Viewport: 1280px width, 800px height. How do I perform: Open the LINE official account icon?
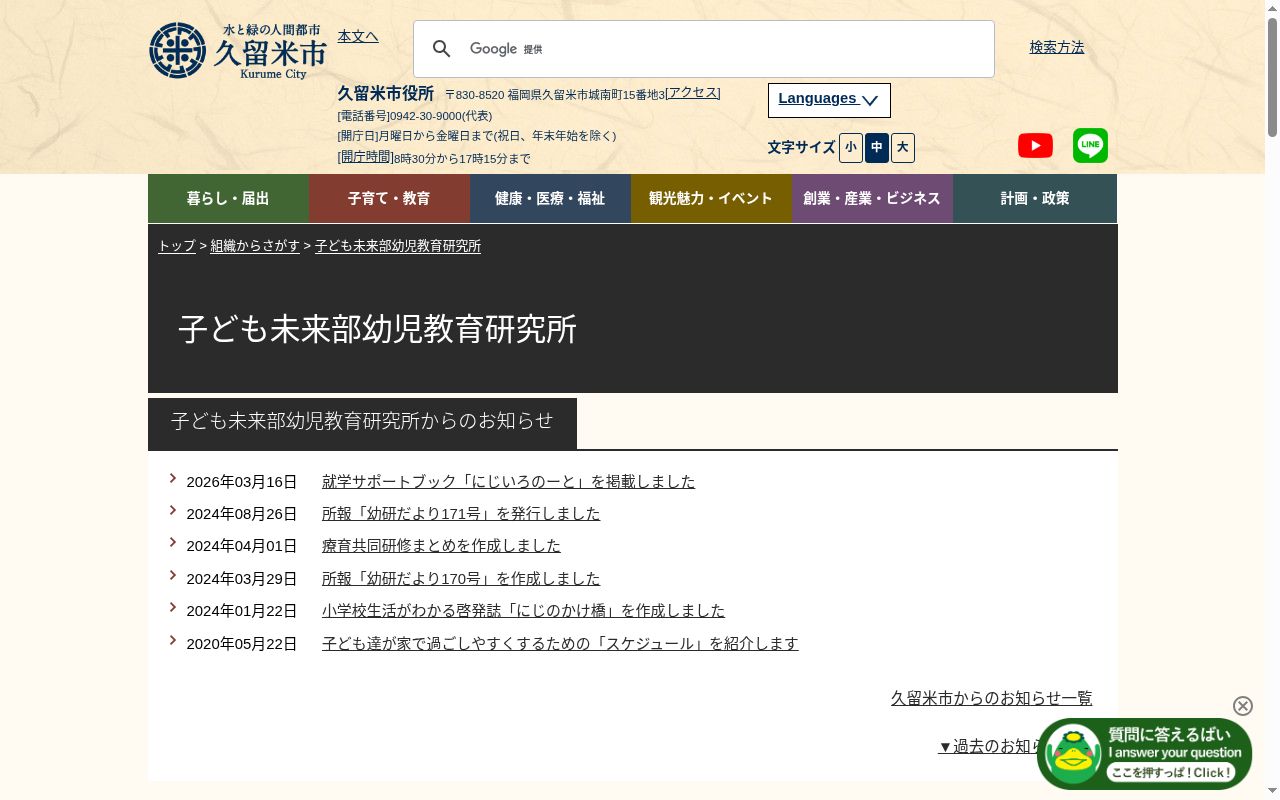1090,146
